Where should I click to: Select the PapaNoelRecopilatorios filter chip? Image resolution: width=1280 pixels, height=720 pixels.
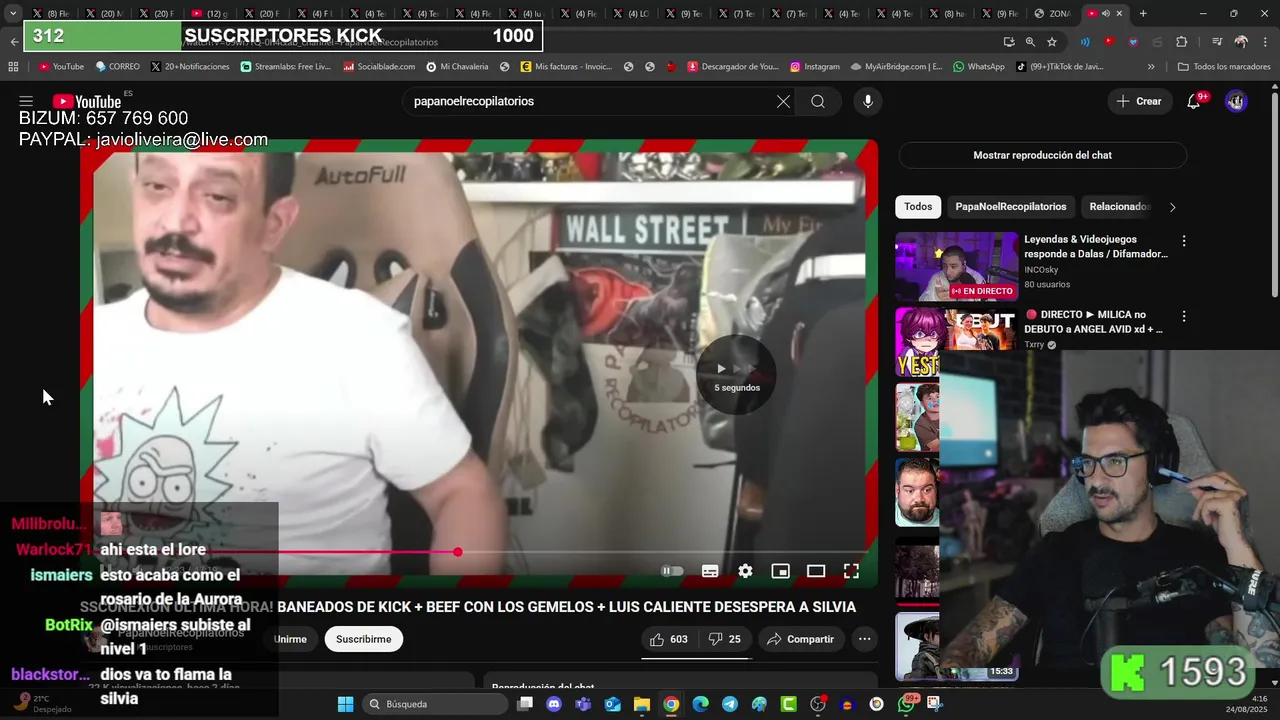1010,207
